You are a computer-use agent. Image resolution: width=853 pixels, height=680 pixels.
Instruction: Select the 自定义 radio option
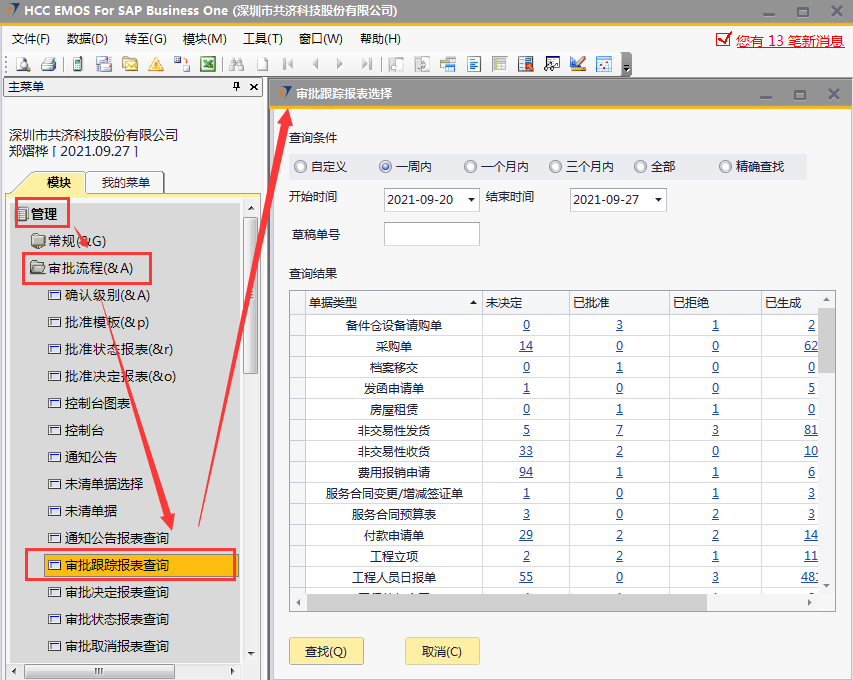coord(300,167)
